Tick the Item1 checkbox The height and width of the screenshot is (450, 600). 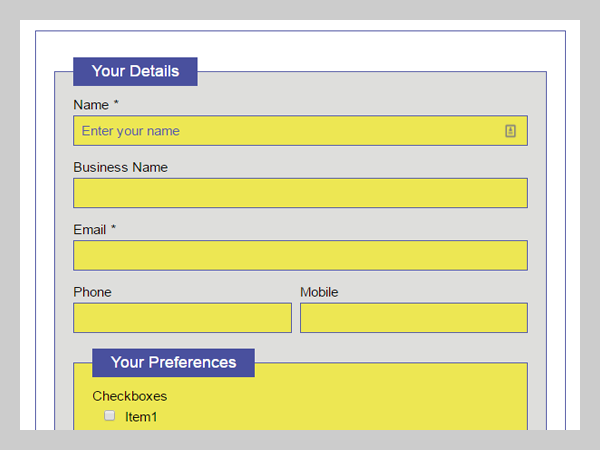point(110,416)
